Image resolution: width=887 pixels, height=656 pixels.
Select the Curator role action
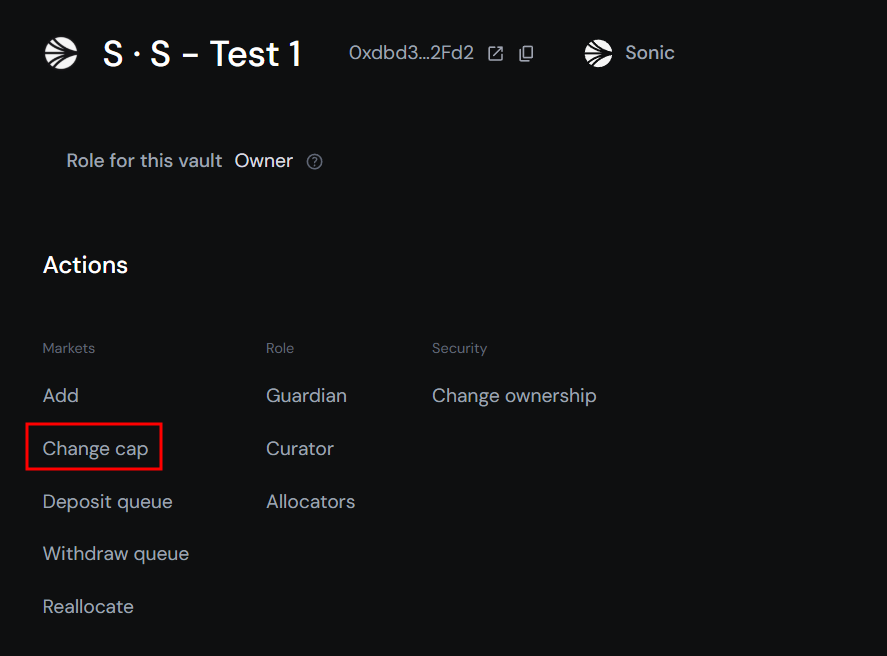coord(300,449)
